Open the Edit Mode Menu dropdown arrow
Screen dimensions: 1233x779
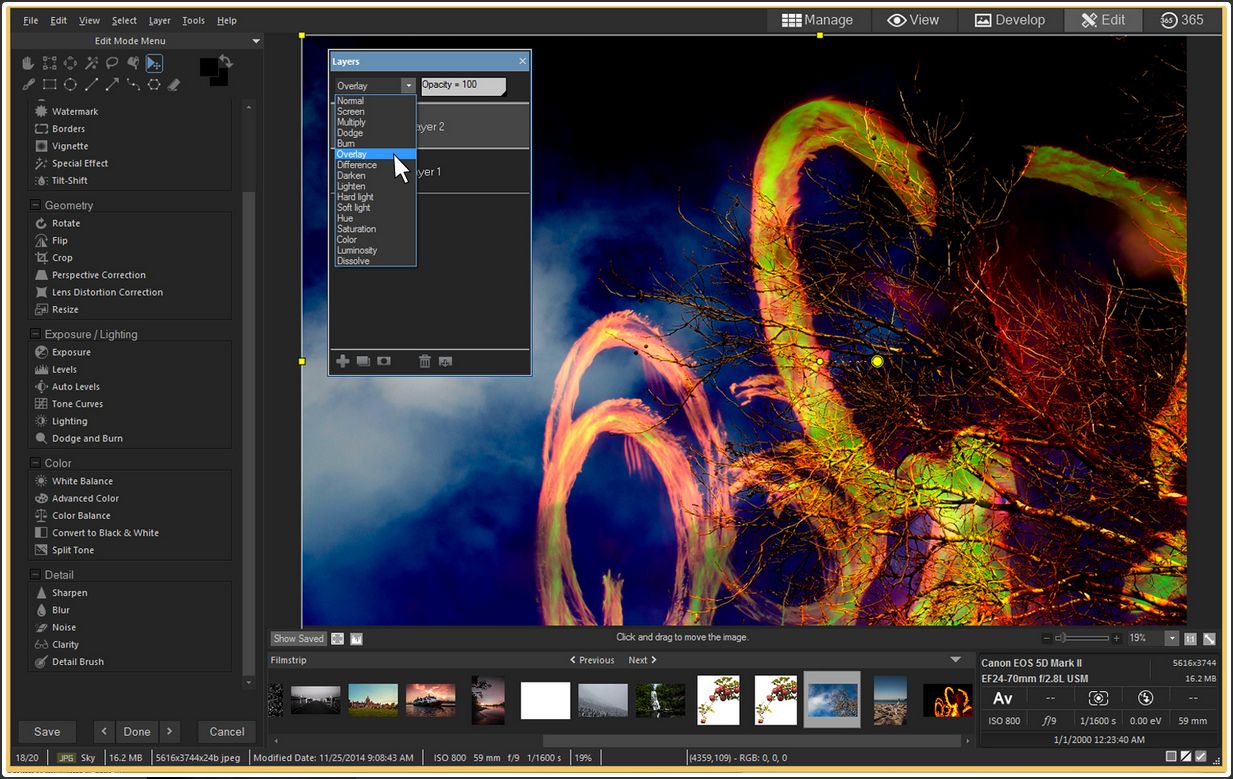click(x=256, y=41)
